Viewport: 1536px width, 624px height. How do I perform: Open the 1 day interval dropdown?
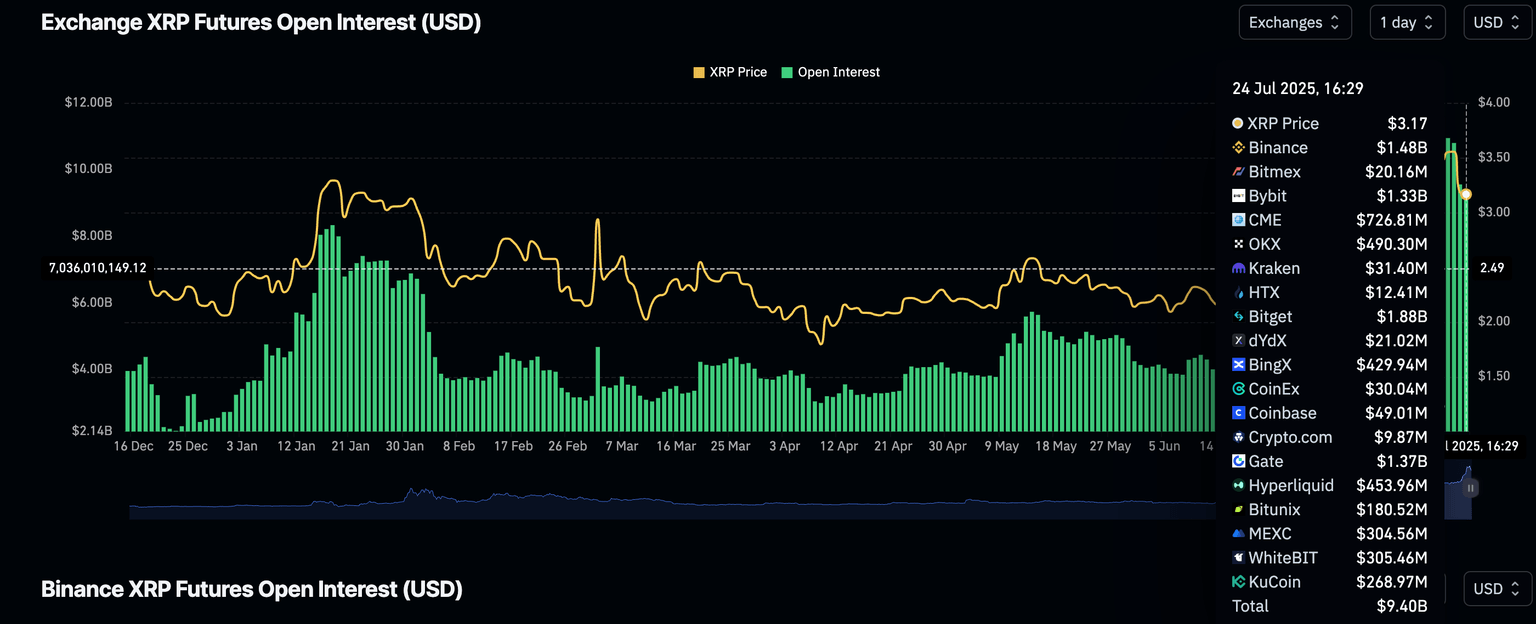point(1407,22)
